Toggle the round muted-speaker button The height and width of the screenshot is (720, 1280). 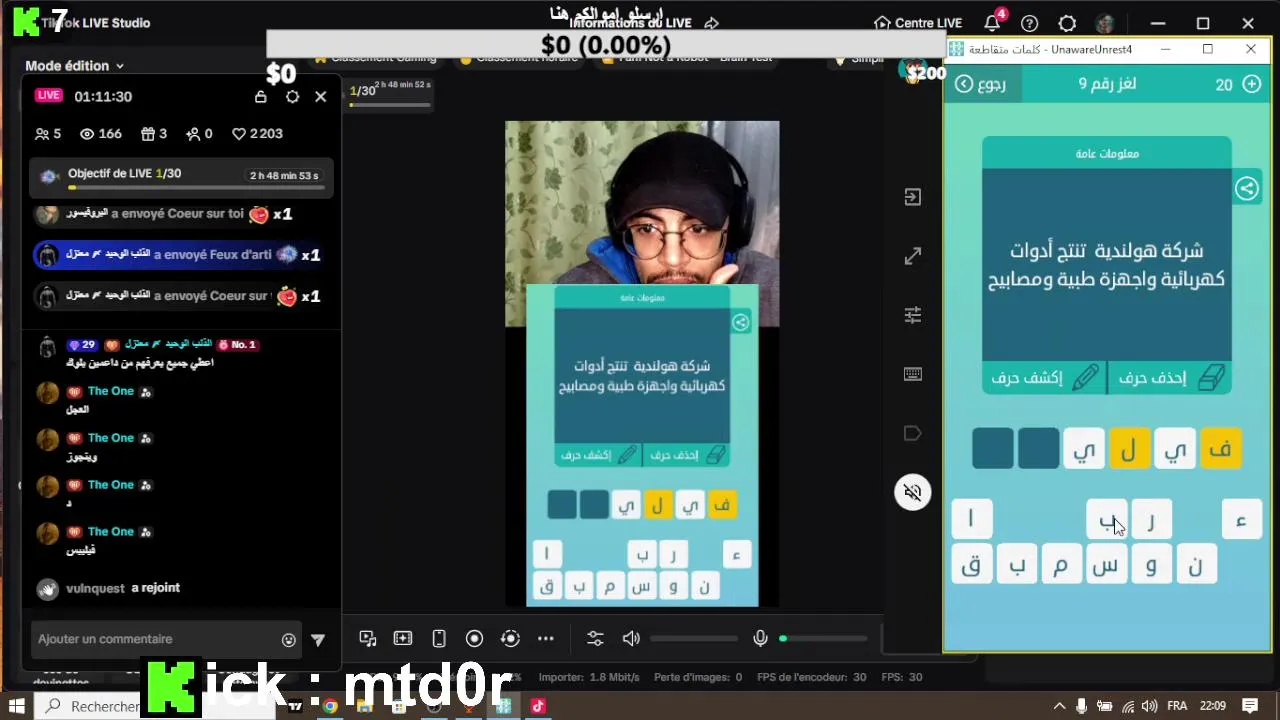(913, 492)
